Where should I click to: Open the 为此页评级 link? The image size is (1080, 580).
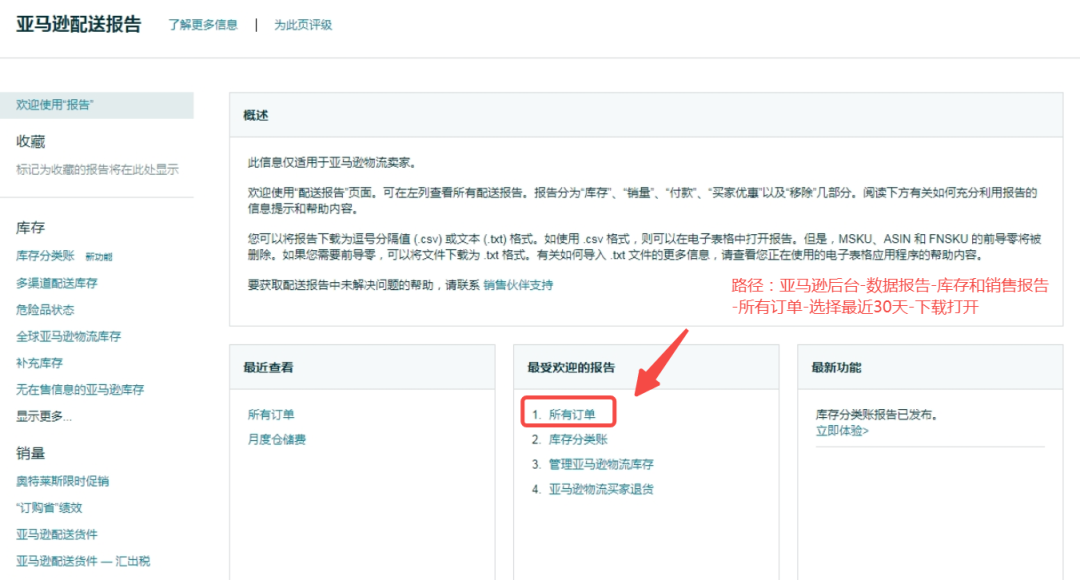[x=303, y=25]
